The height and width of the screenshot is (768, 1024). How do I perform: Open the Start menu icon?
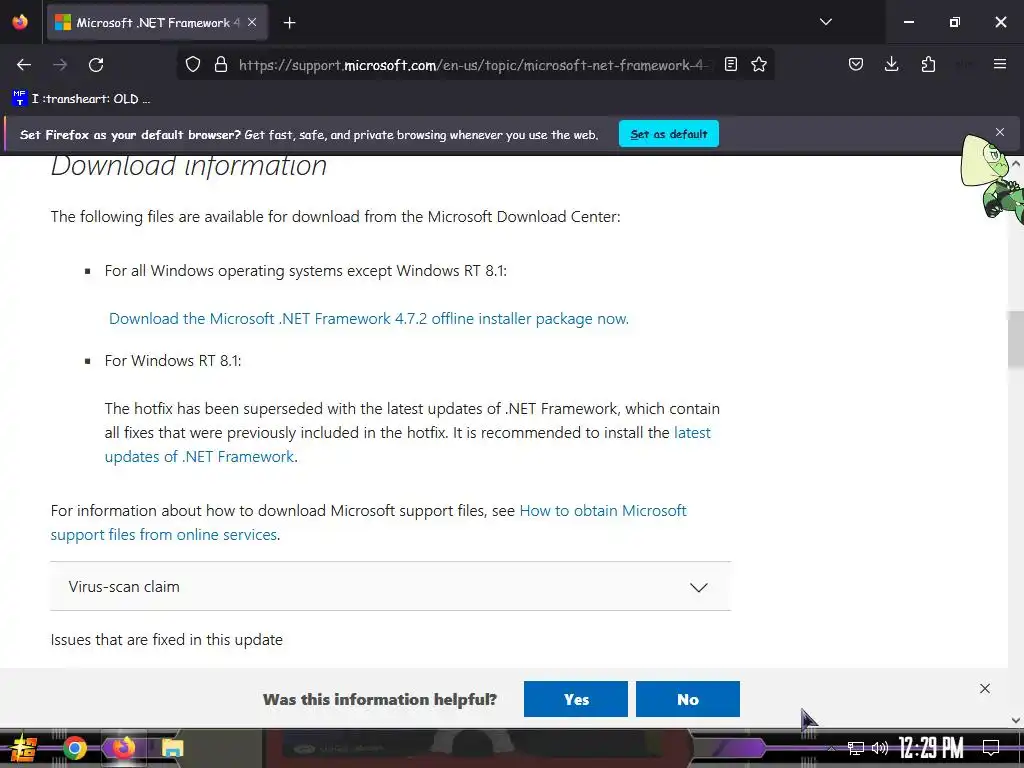24,748
